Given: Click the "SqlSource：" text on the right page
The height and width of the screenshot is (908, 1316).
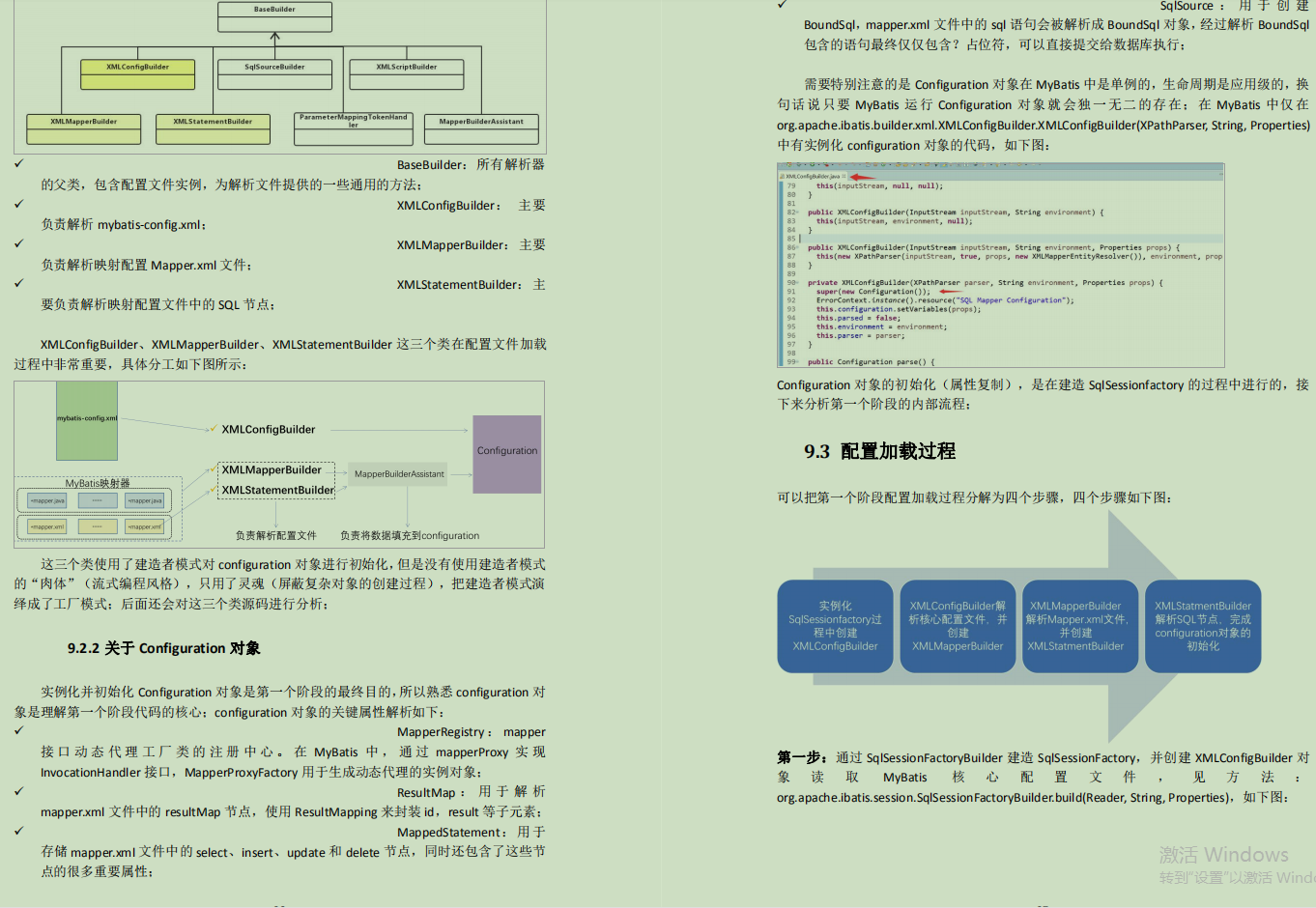Looking at the screenshot, I should 1192,6.
